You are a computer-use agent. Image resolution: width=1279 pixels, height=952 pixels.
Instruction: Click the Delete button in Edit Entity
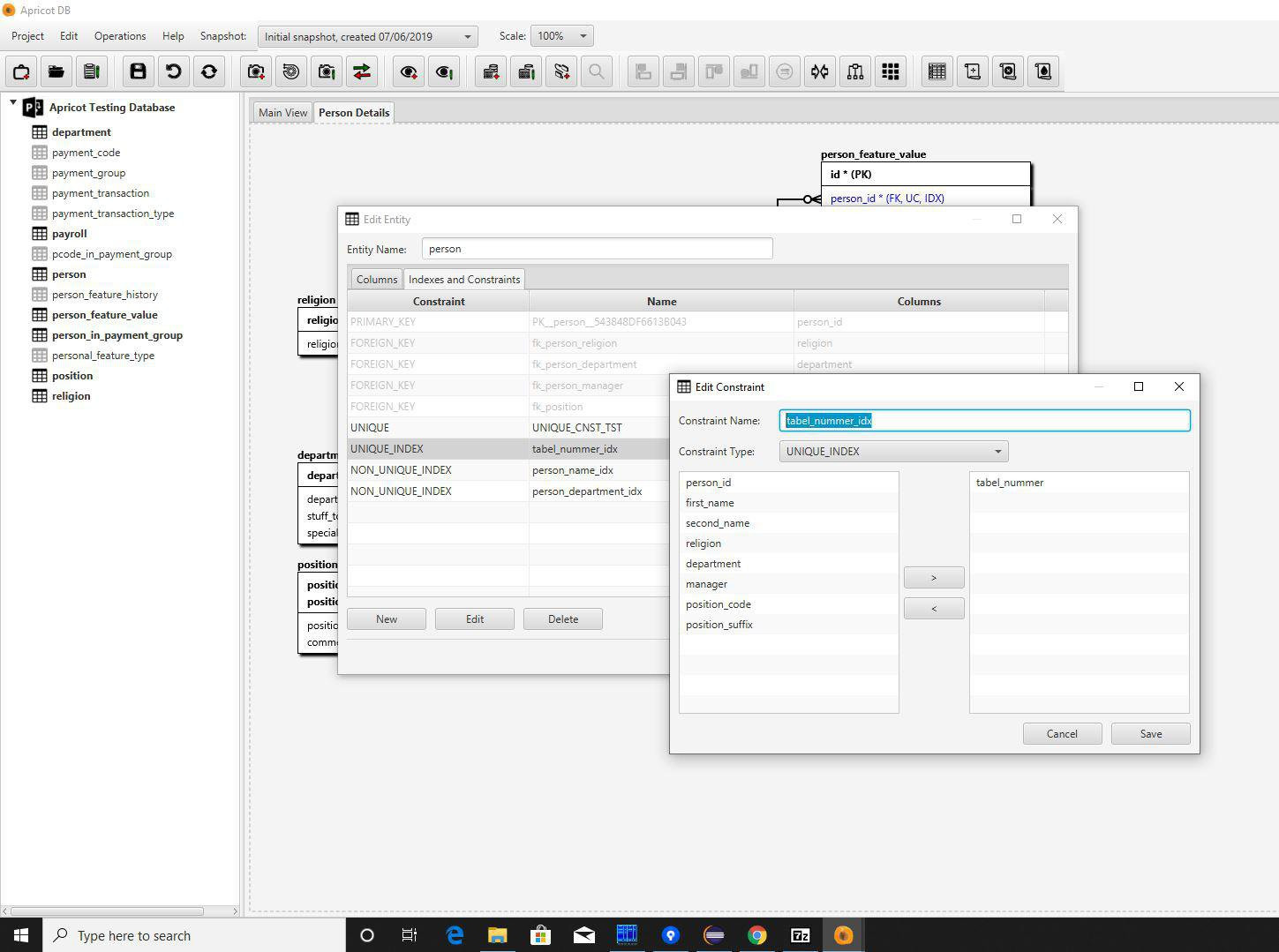pyautogui.click(x=563, y=619)
